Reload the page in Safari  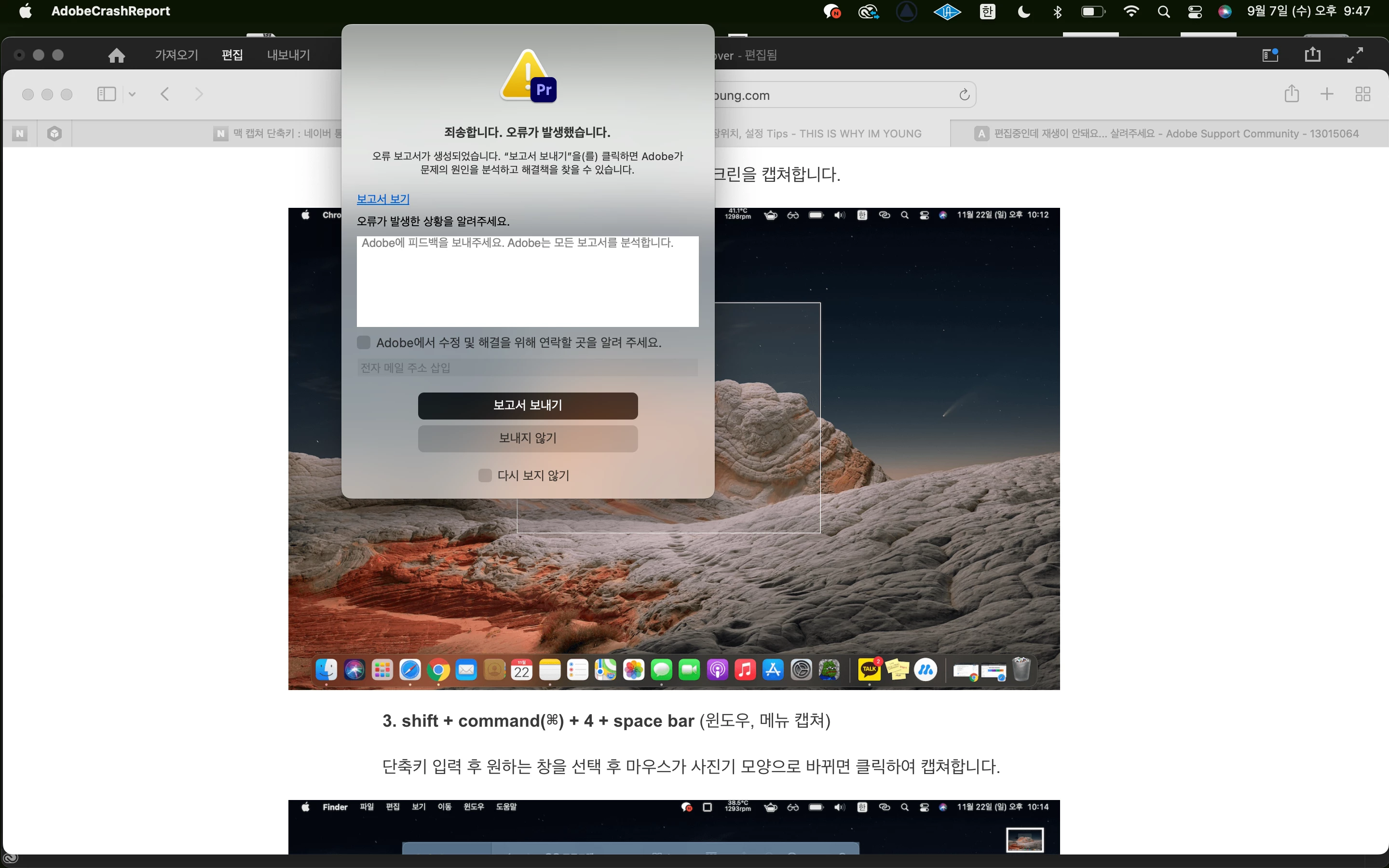tap(964, 95)
